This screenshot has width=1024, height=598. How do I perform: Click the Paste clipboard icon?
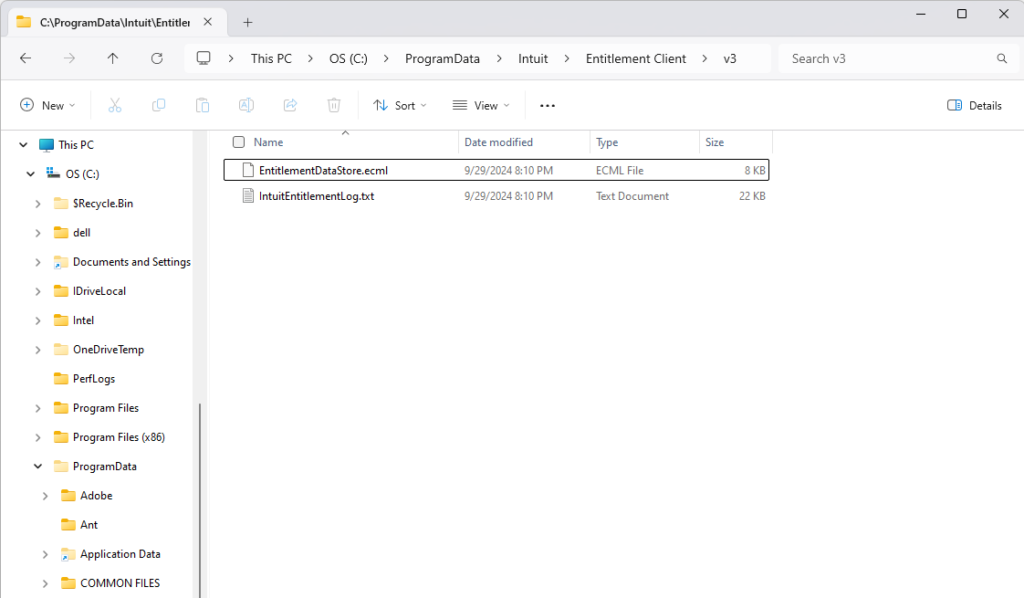click(x=202, y=105)
